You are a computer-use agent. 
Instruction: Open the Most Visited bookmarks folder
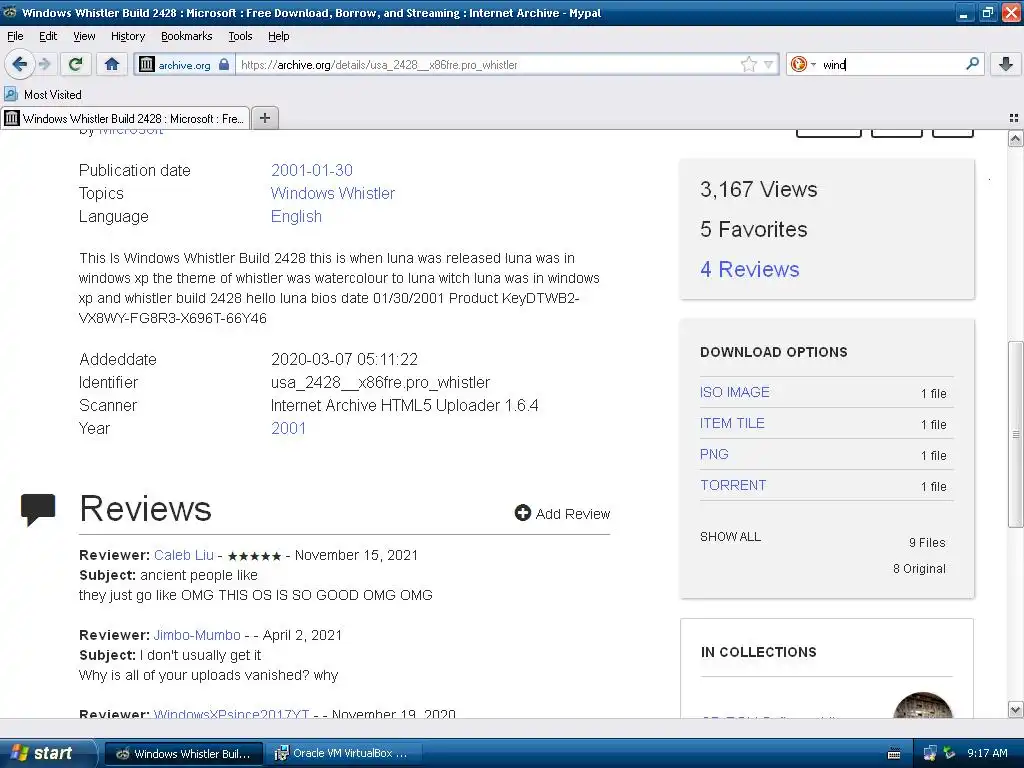coord(43,95)
